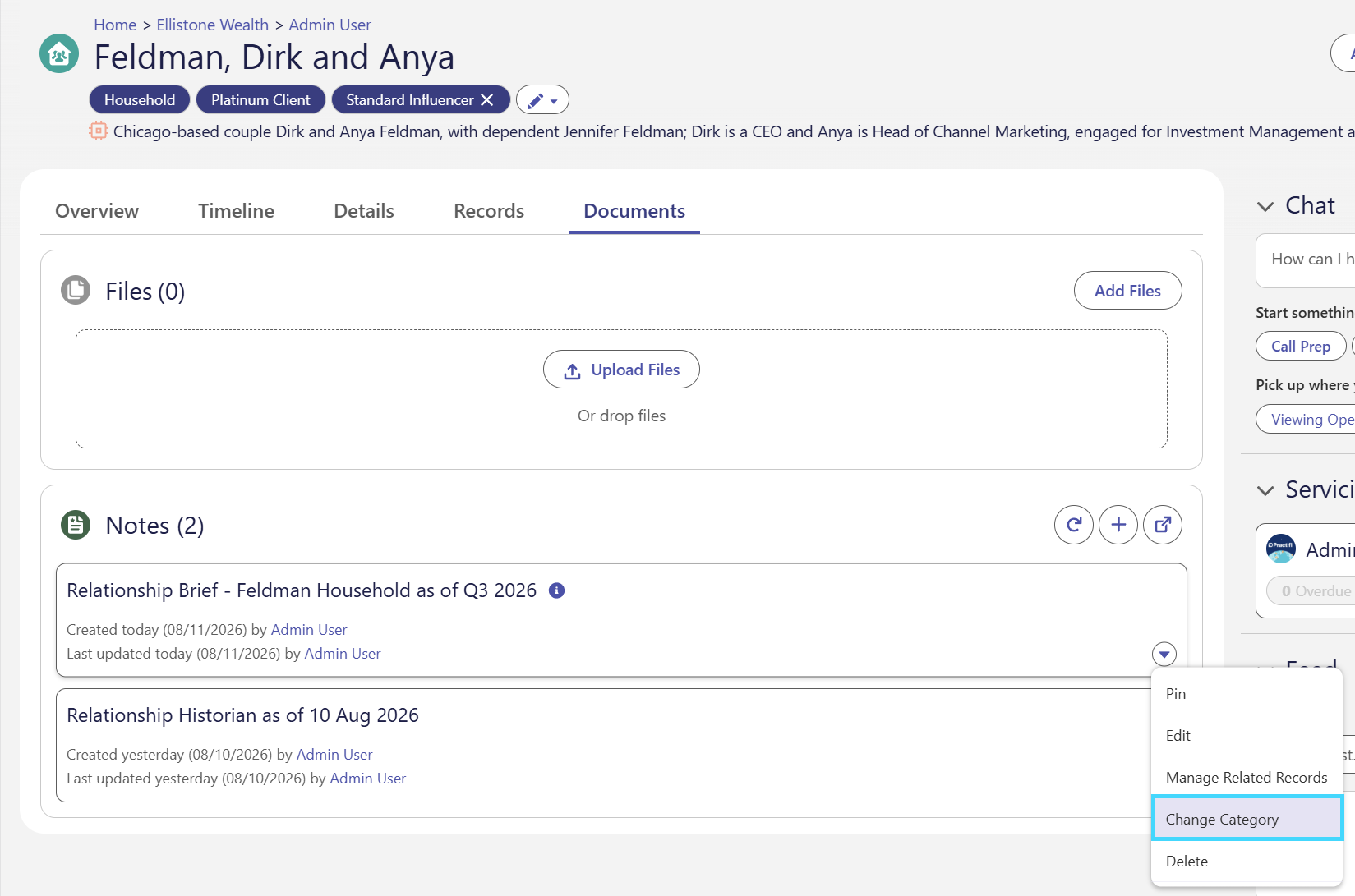Collapse the Servicing panel chevron
Image resolution: width=1355 pixels, height=896 pixels.
pos(1265,490)
